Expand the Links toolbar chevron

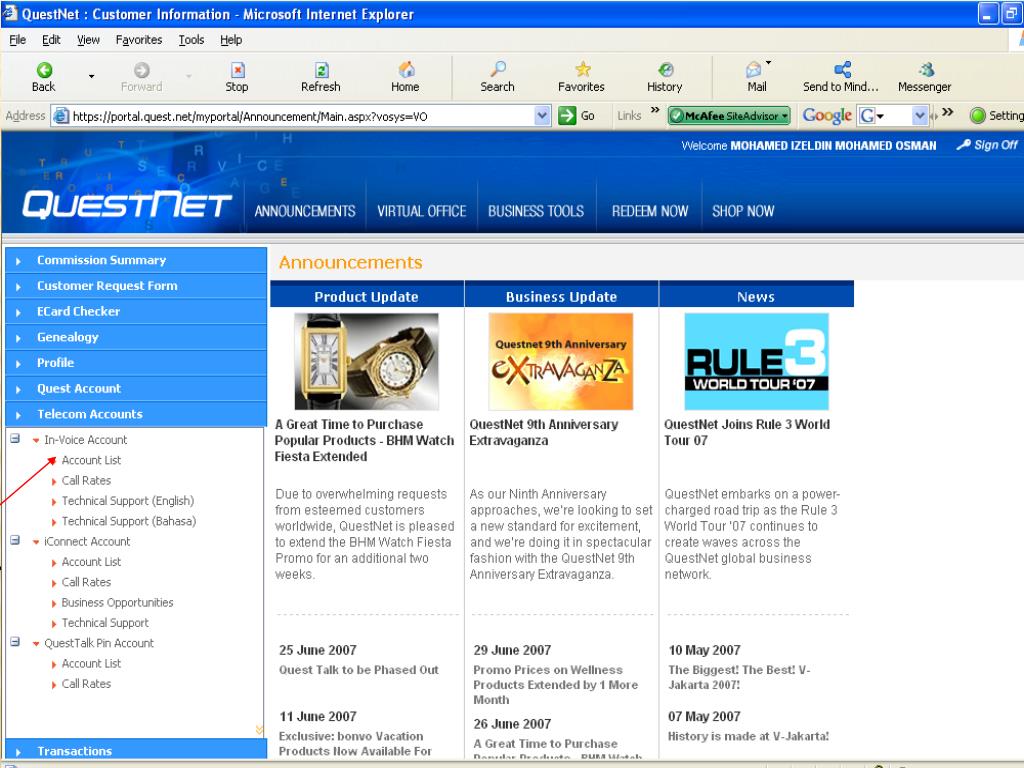(654, 110)
